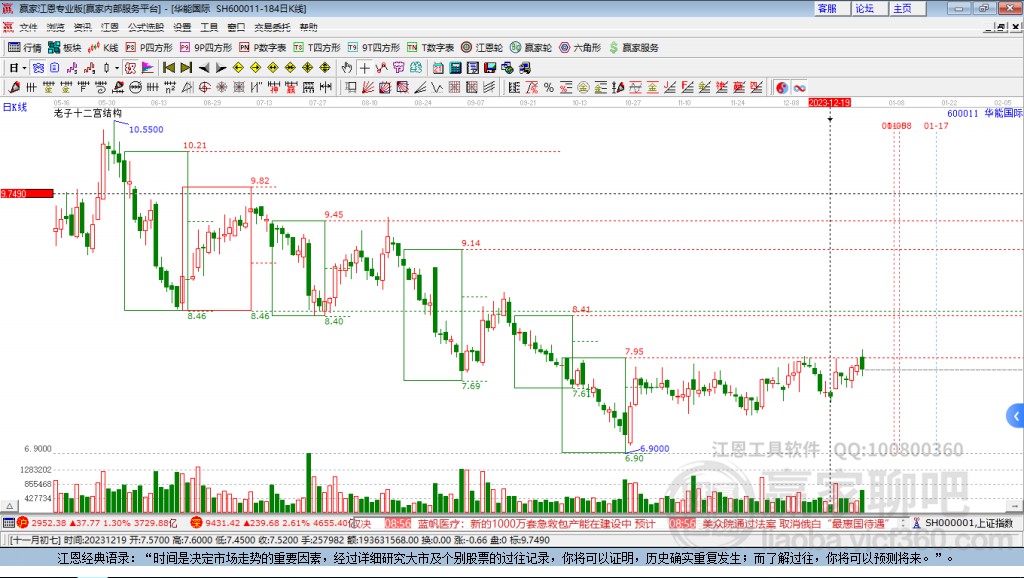The width and height of the screenshot is (1024, 578).
Task: Click the bottom-left triangle panel toggle
Action: [x=9, y=506]
